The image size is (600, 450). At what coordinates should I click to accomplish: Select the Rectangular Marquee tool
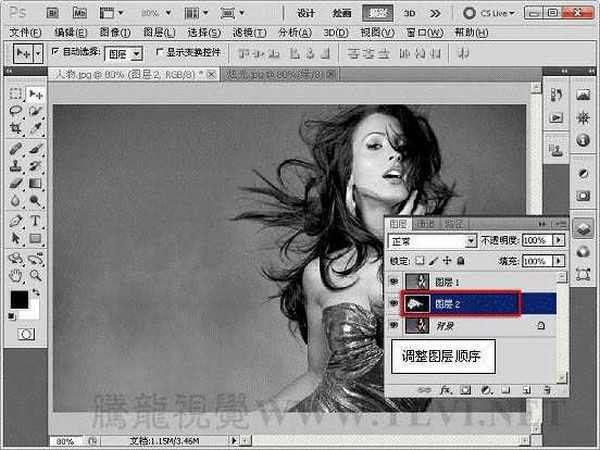tap(16, 93)
